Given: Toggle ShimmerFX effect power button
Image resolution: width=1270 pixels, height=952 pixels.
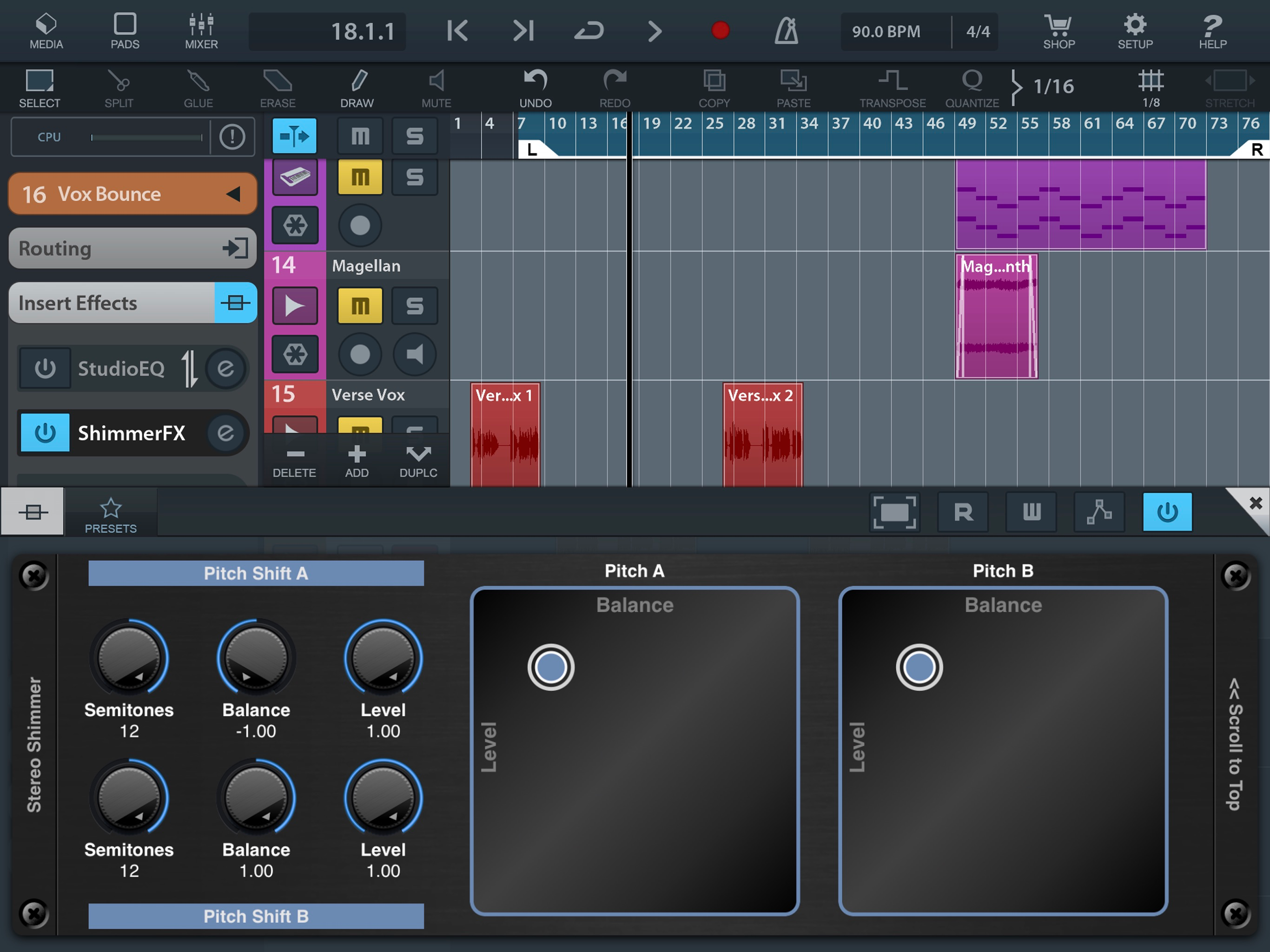Looking at the screenshot, I should 46,433.
